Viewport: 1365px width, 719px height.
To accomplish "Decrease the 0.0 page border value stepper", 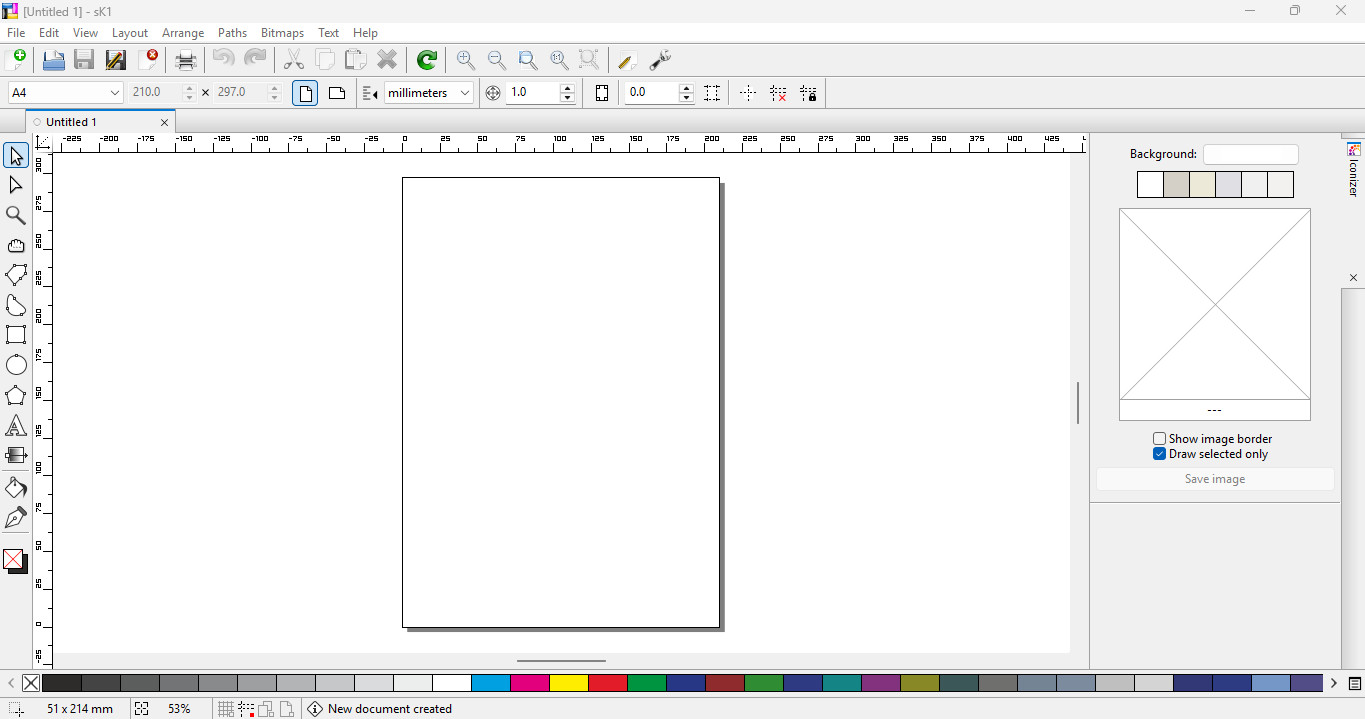I will 686,98.
